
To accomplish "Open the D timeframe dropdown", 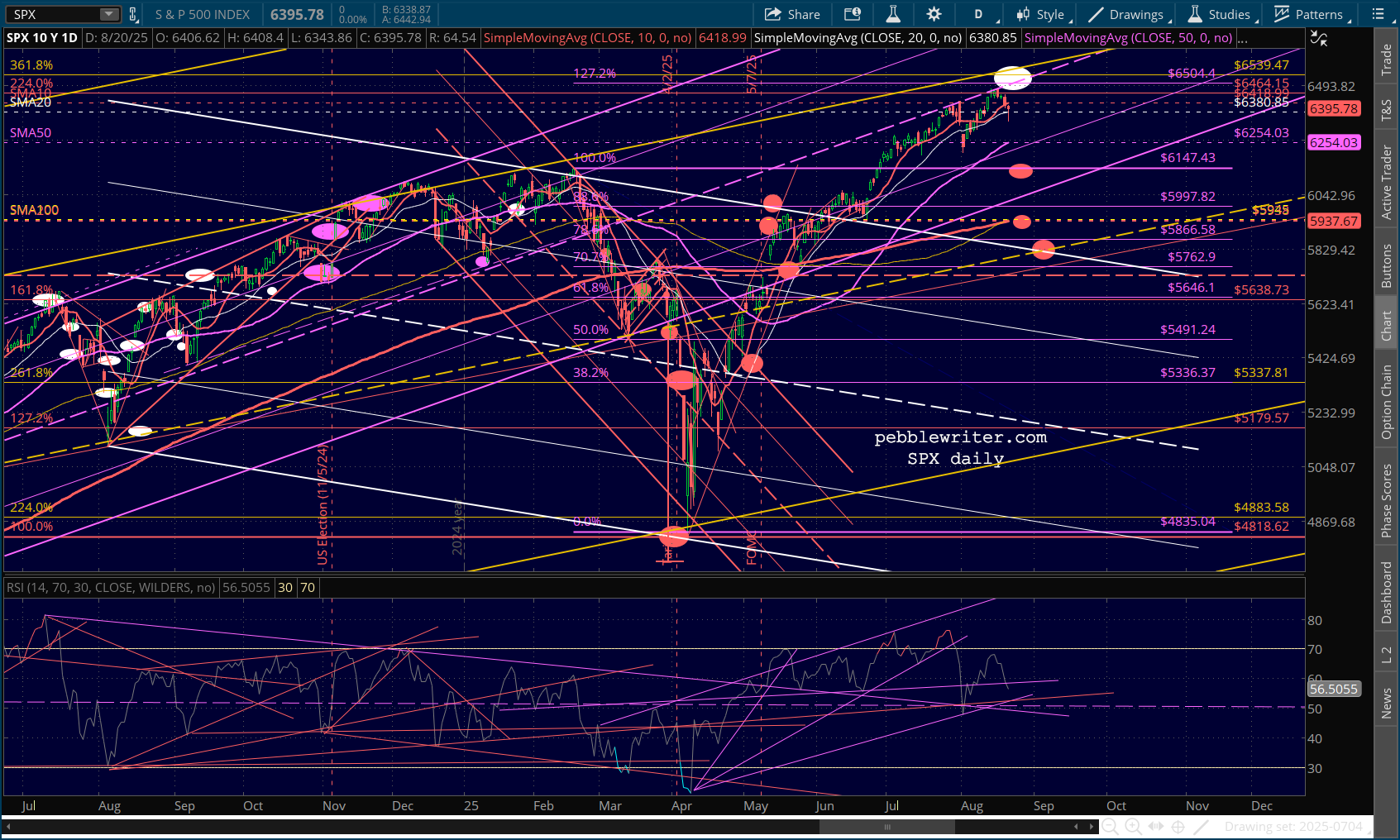I will (983, 14).
